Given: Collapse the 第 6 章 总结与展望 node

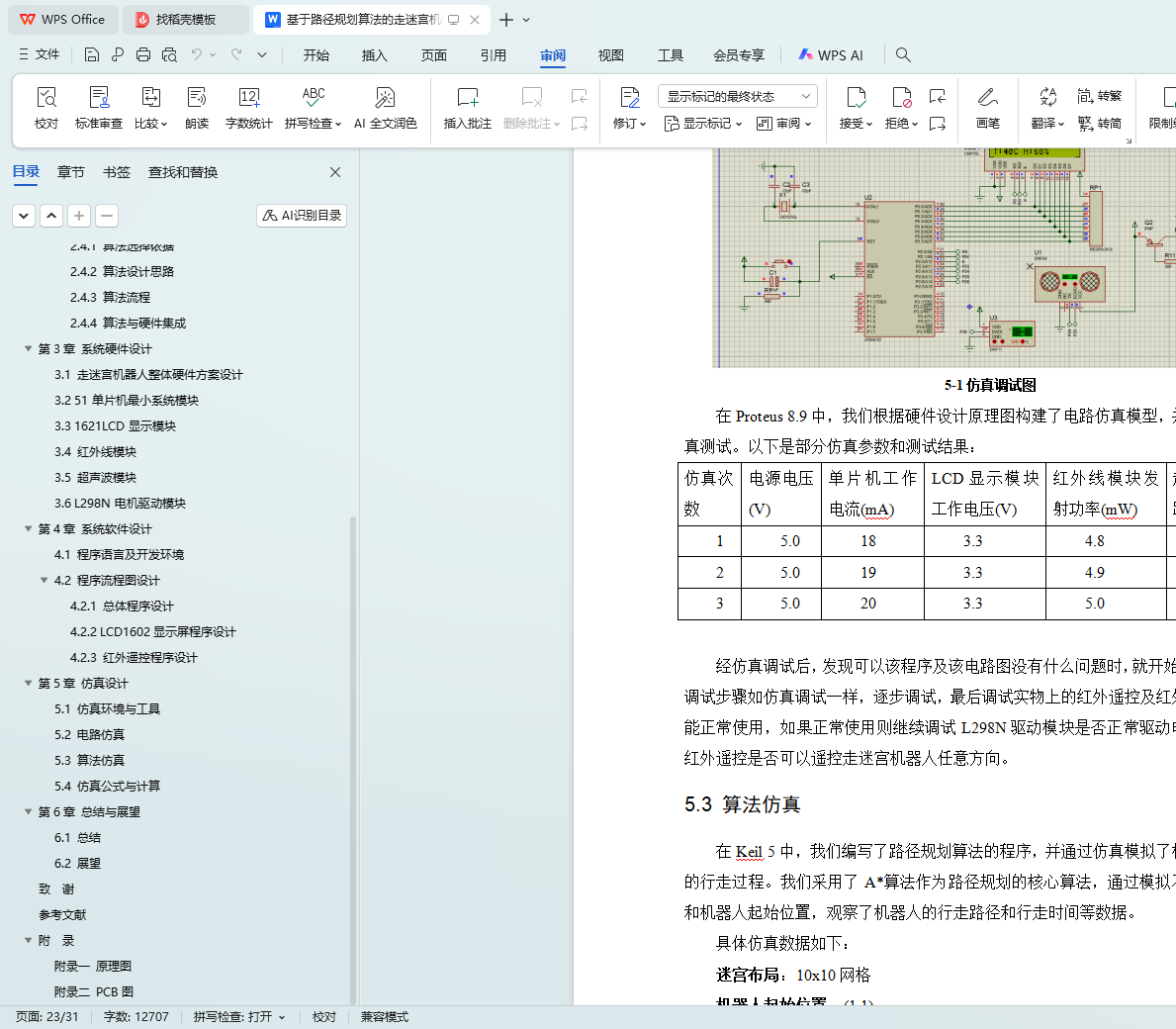Looking at the screenshot, I should tap(28, 811).
